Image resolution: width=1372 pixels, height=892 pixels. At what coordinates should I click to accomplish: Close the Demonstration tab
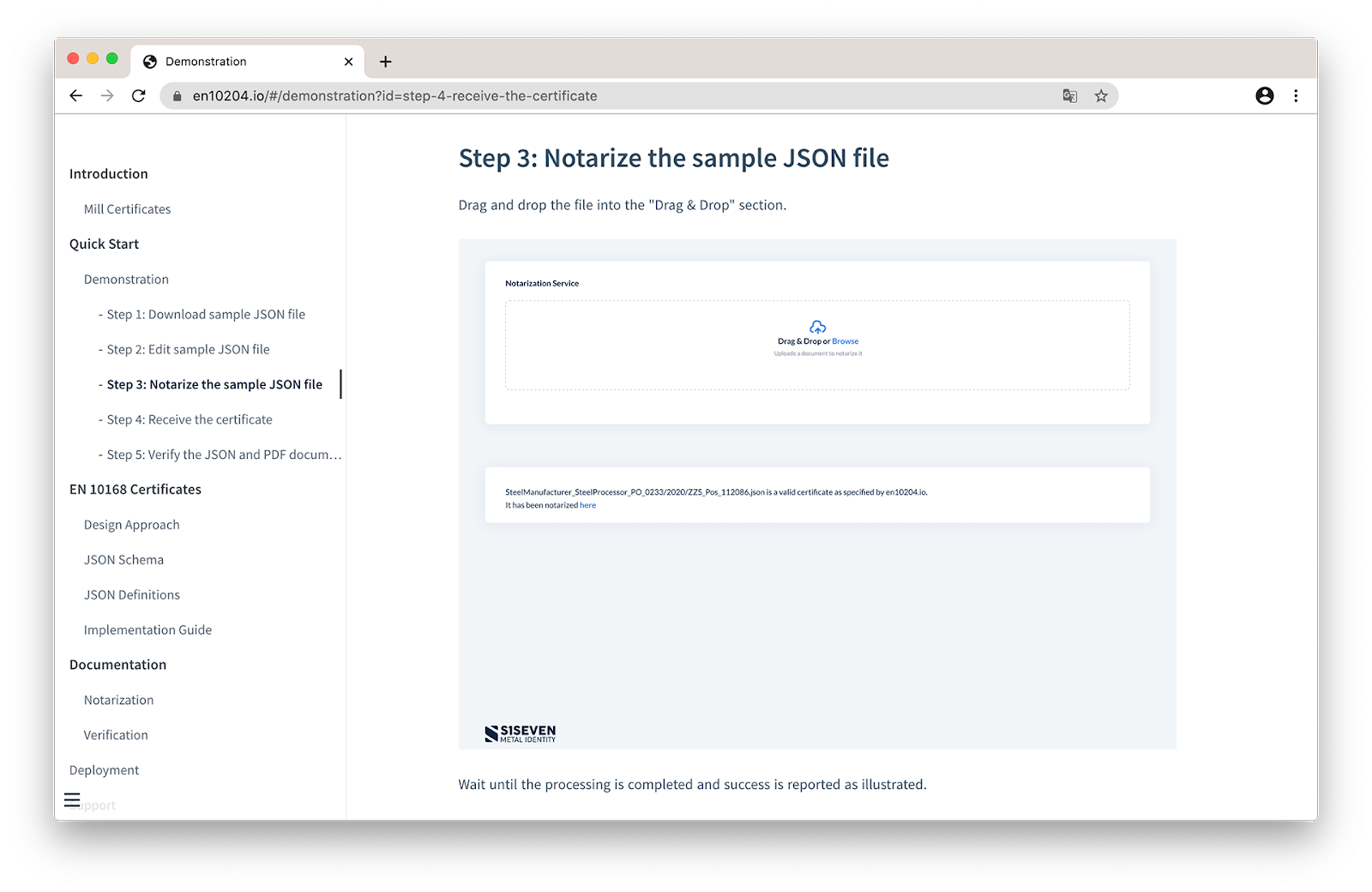(x=348, y=62)
